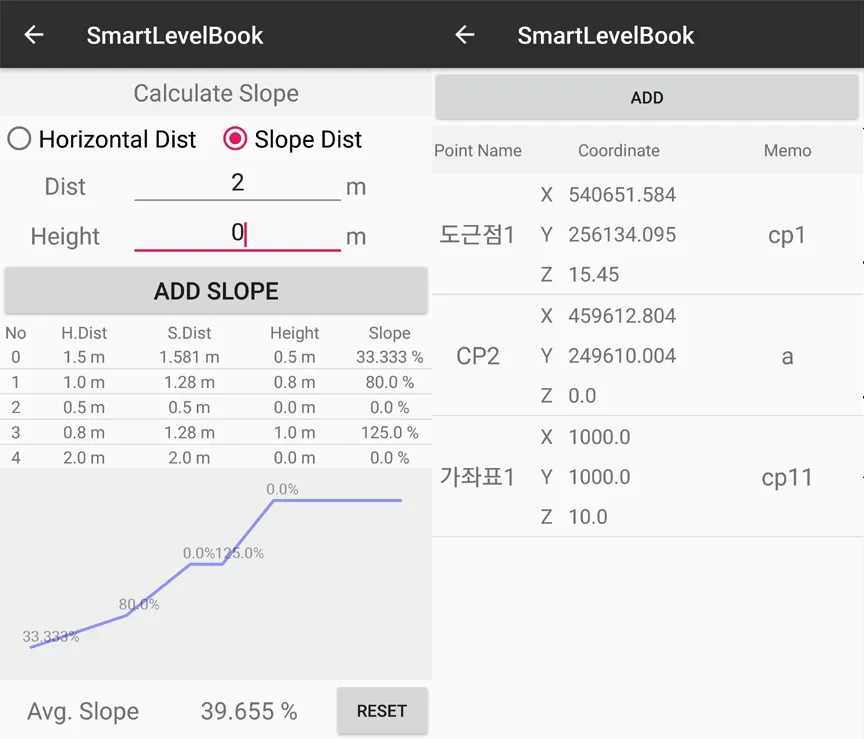Select slope row with 80.0 % slope

click(216, 382)
